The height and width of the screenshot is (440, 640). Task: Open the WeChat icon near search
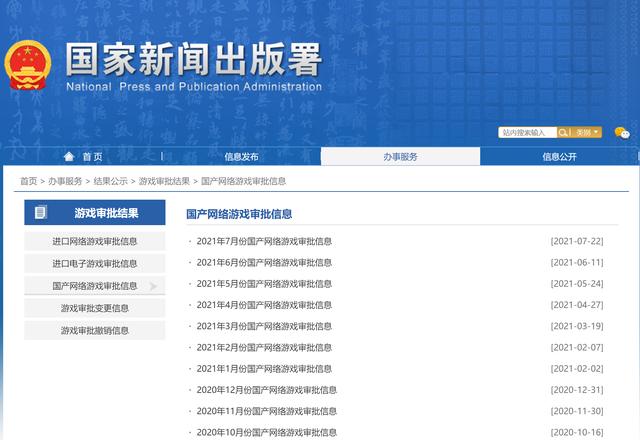point(621,133)
